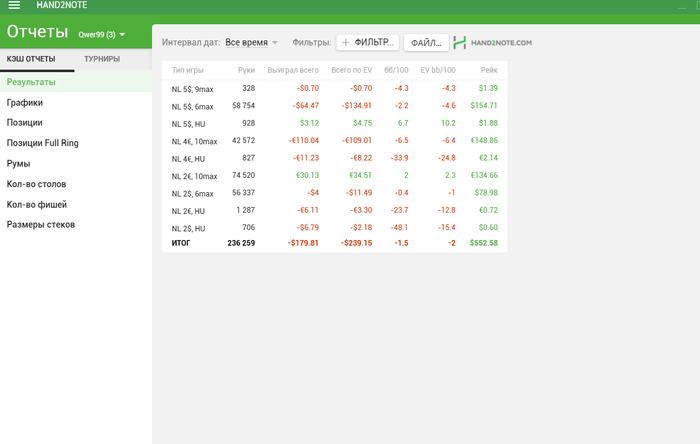Select 'Позиции' in the sidebar

tap(25, 122)
